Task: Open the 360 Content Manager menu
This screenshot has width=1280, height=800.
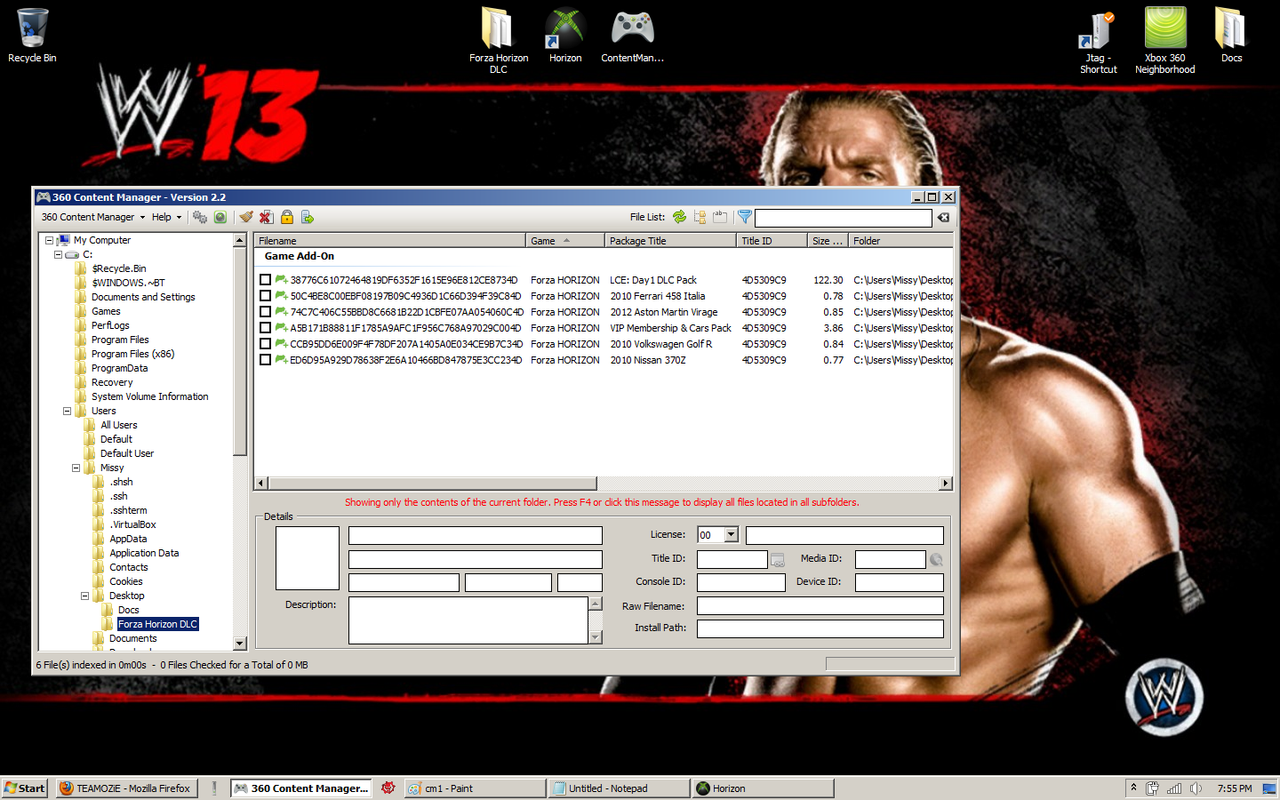Action: coord(88,217)
